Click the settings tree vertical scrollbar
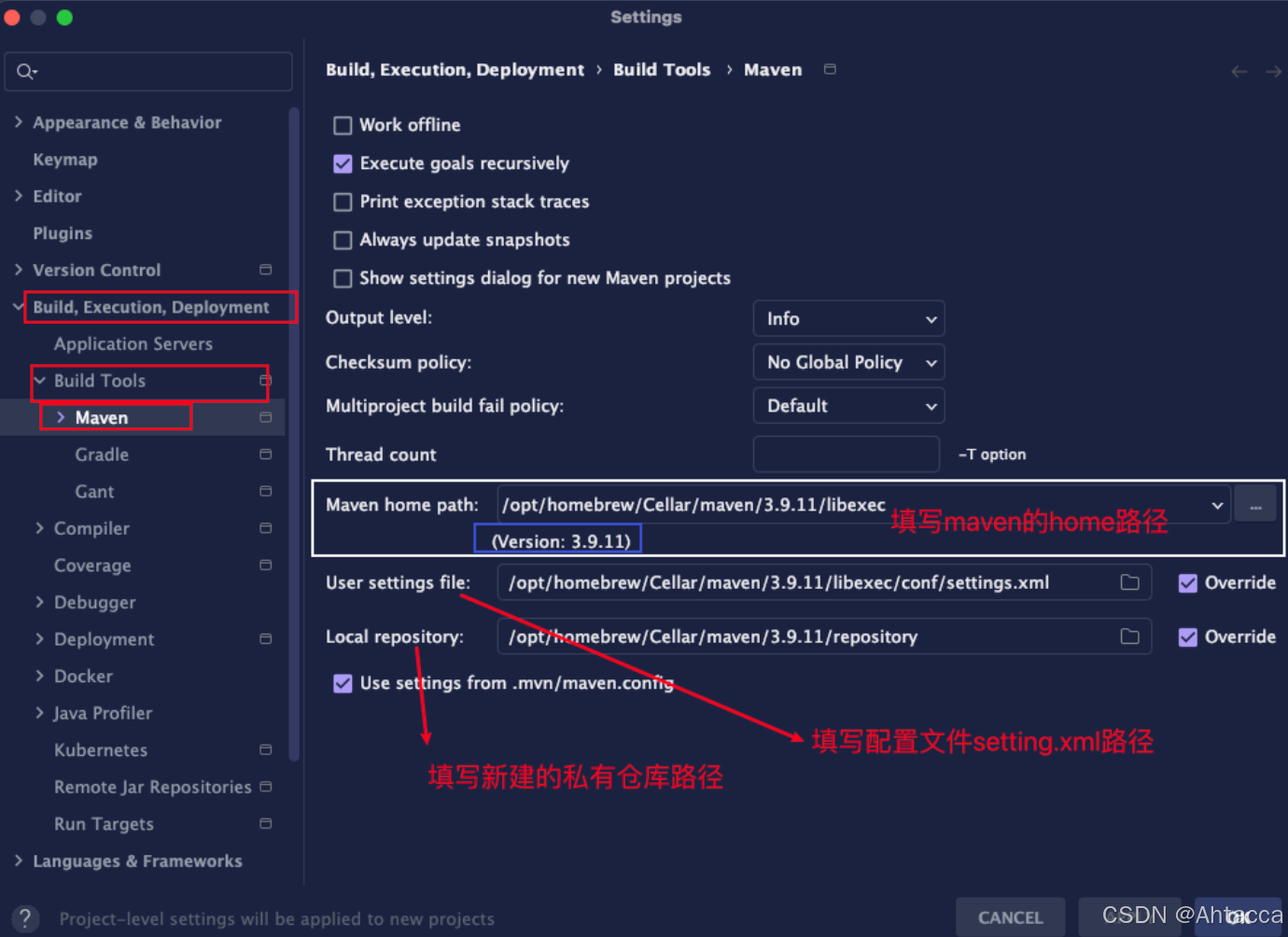 (x=294, y=434)
